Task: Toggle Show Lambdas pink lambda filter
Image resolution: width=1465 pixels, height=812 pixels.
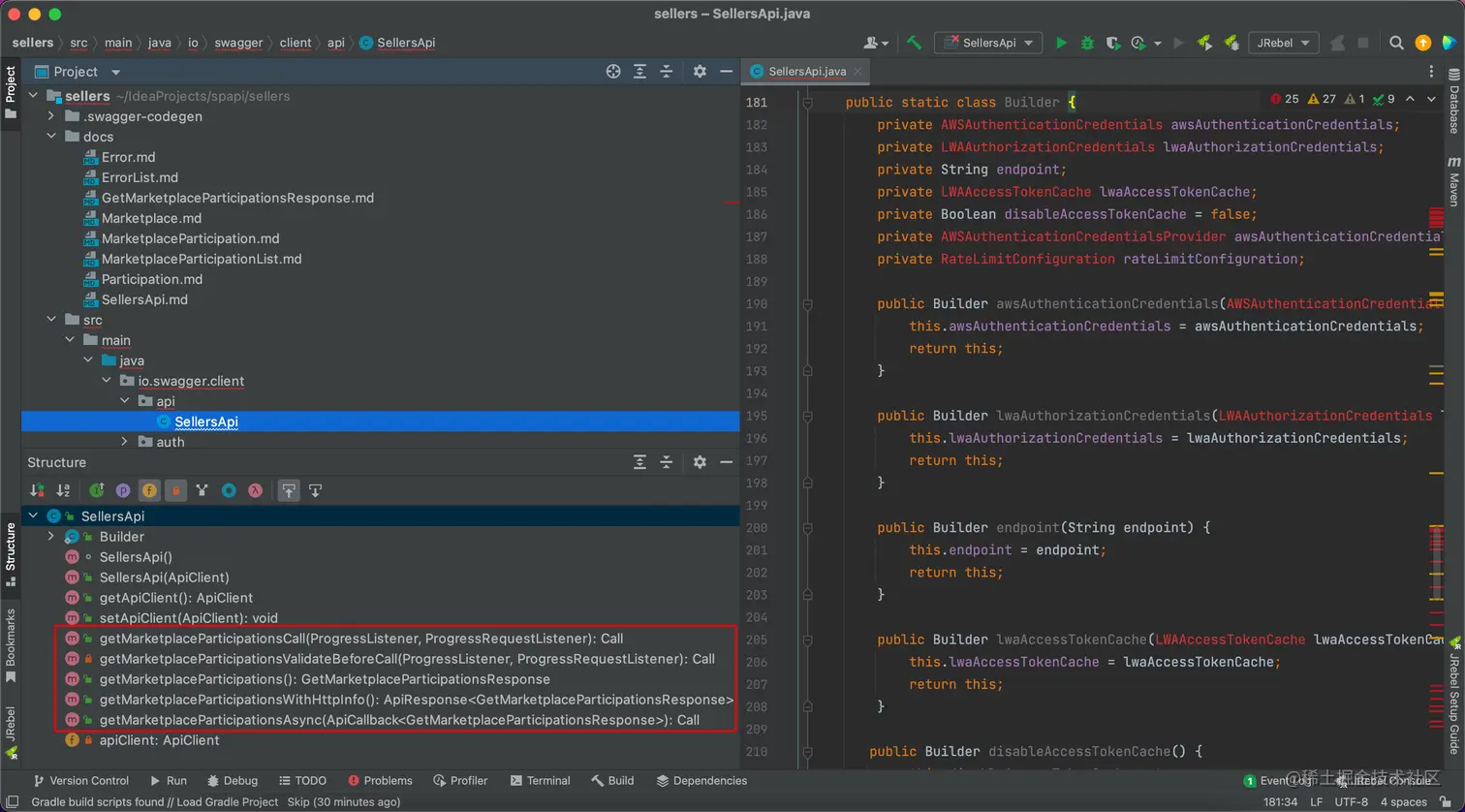Action: [x=255, y=490]
